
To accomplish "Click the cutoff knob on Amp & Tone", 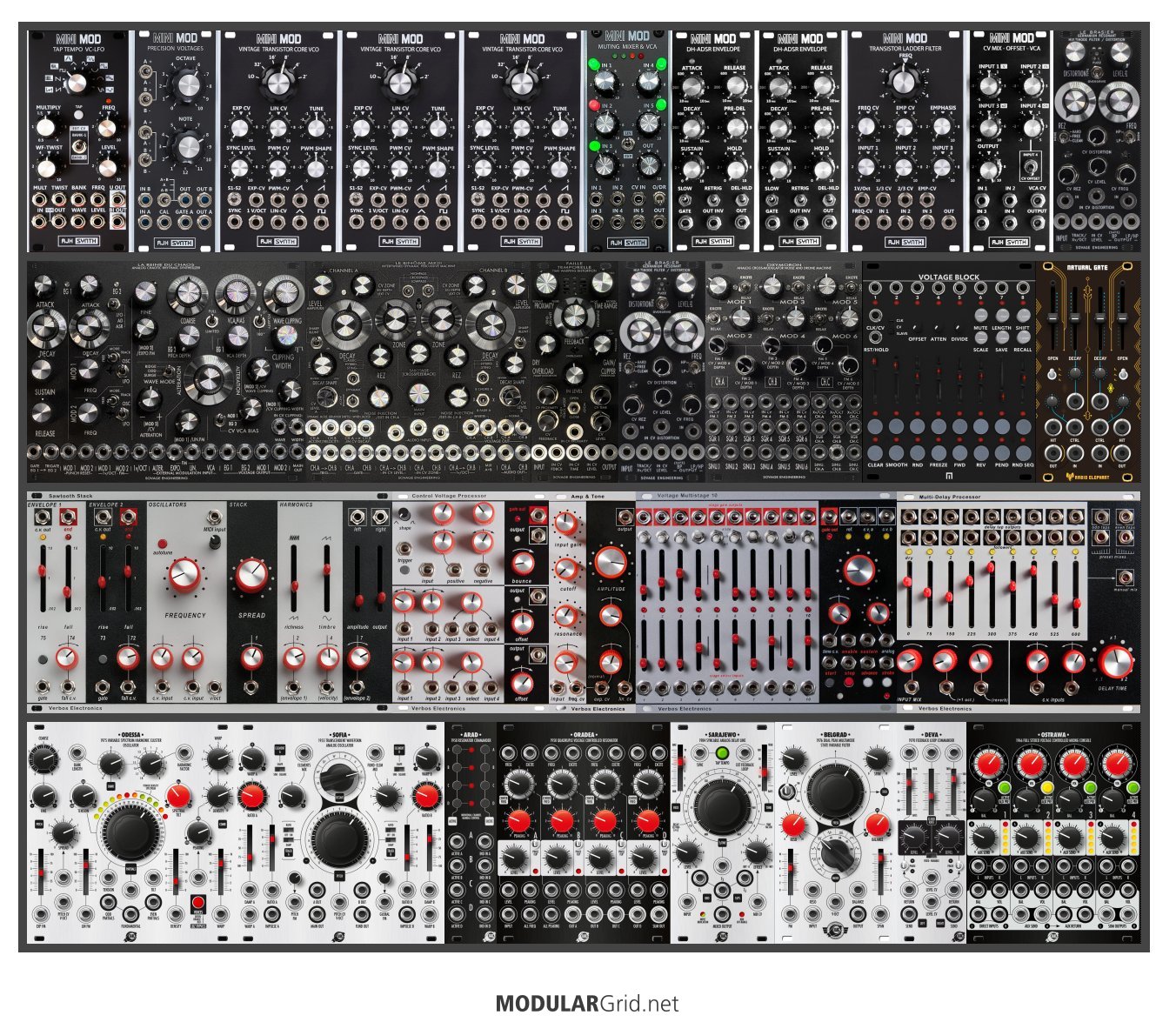I will click(566, 570).
